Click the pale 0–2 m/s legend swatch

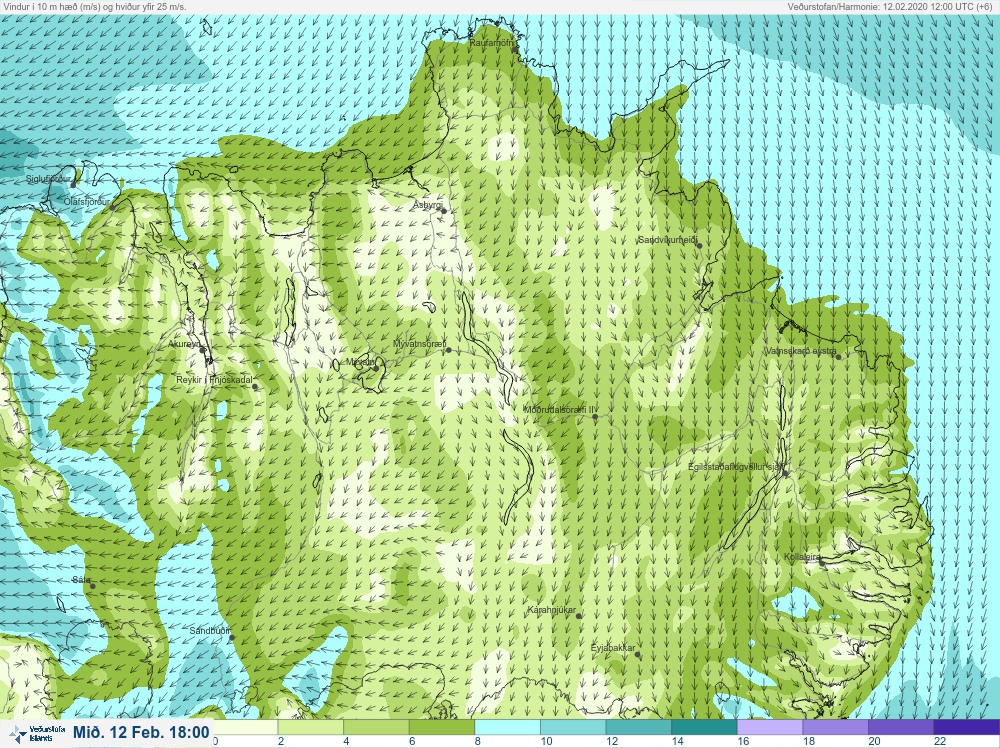(x=245, y=728)
